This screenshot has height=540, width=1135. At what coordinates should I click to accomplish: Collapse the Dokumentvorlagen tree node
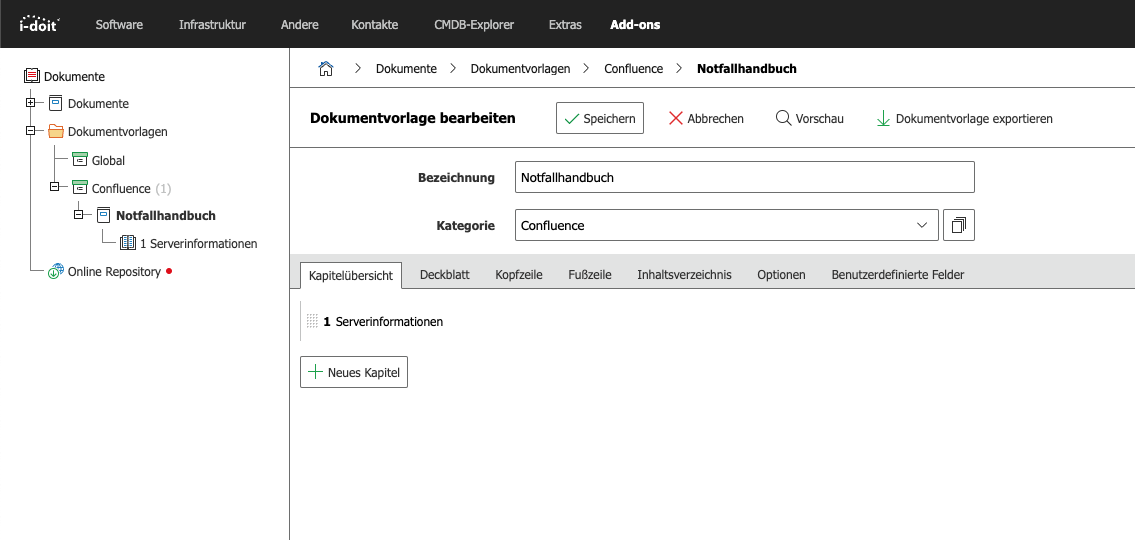[31, 131]
